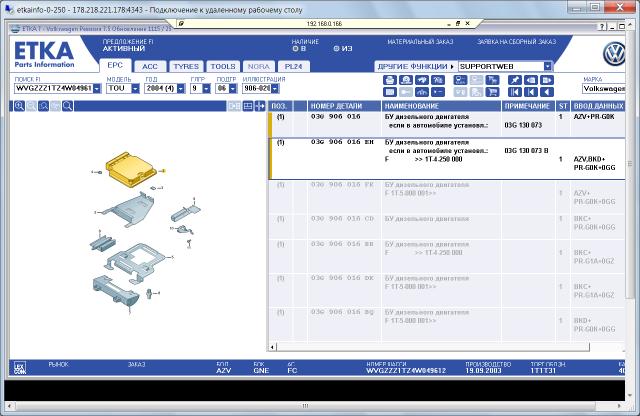The image size is (640, 416).
Task: Select the НАЛИЧИЕ 'В' radio button
Action: (x=296, y=49)
